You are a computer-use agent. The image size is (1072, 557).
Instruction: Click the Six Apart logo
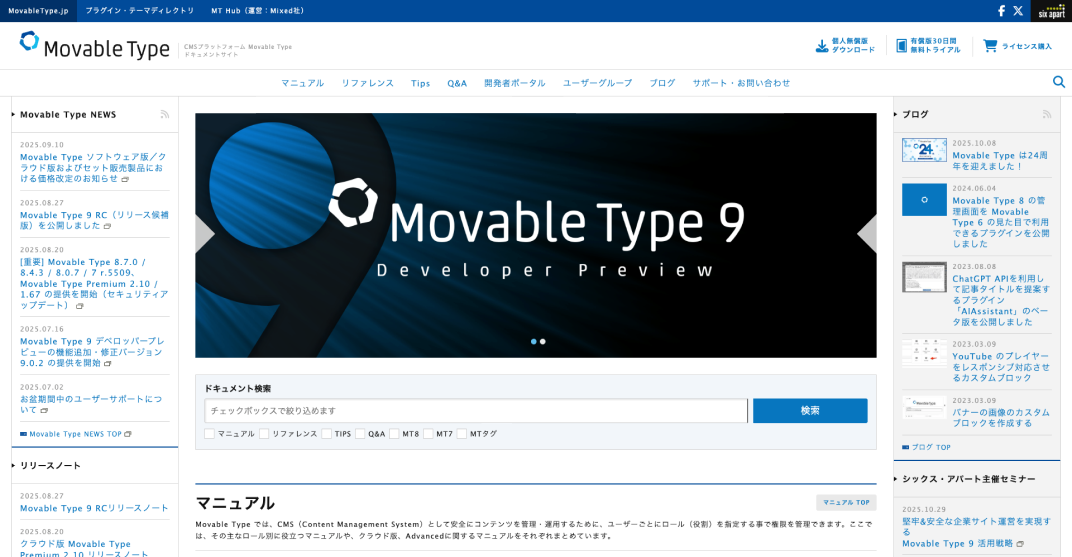[1051, 11]
